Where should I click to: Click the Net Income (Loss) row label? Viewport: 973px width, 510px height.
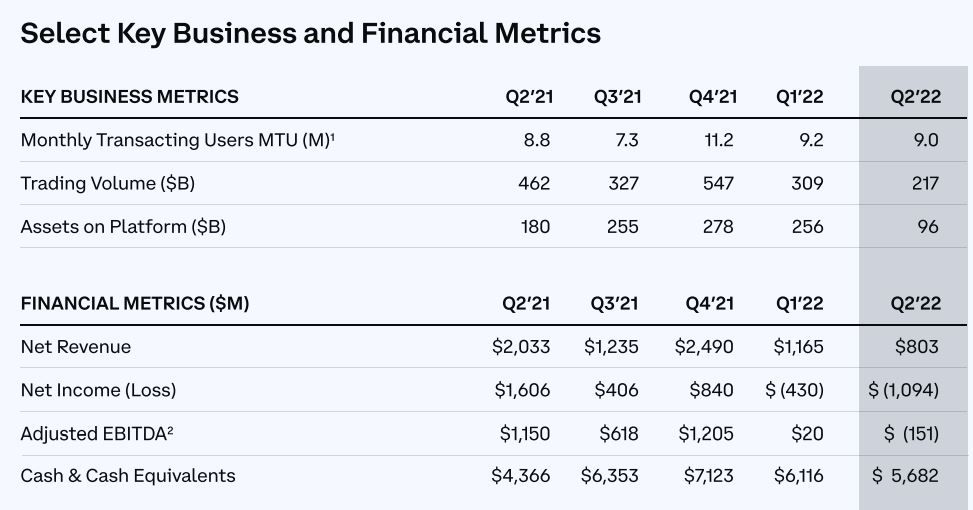98,390
